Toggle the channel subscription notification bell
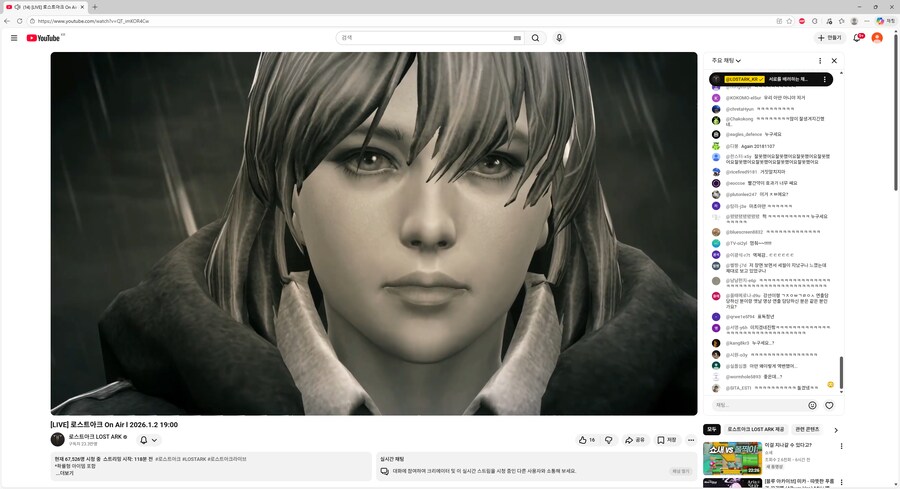Image resolution: width=900 pixels, height=489 pixels. tap(148, 440)
